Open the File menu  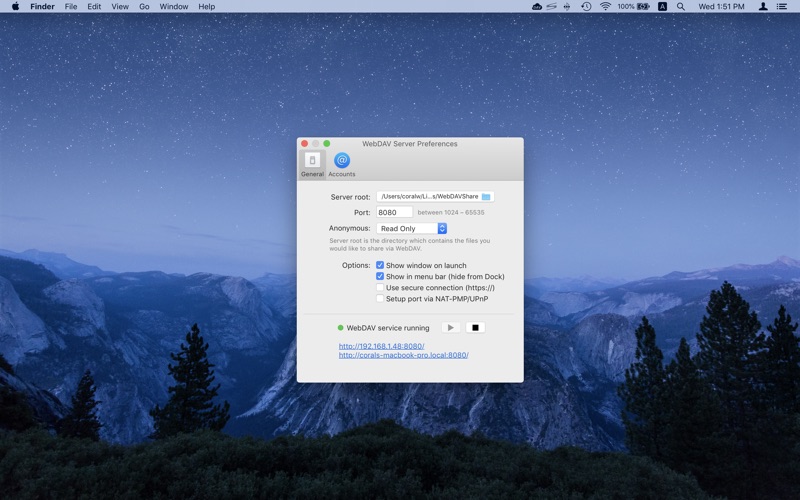(71, 7)
